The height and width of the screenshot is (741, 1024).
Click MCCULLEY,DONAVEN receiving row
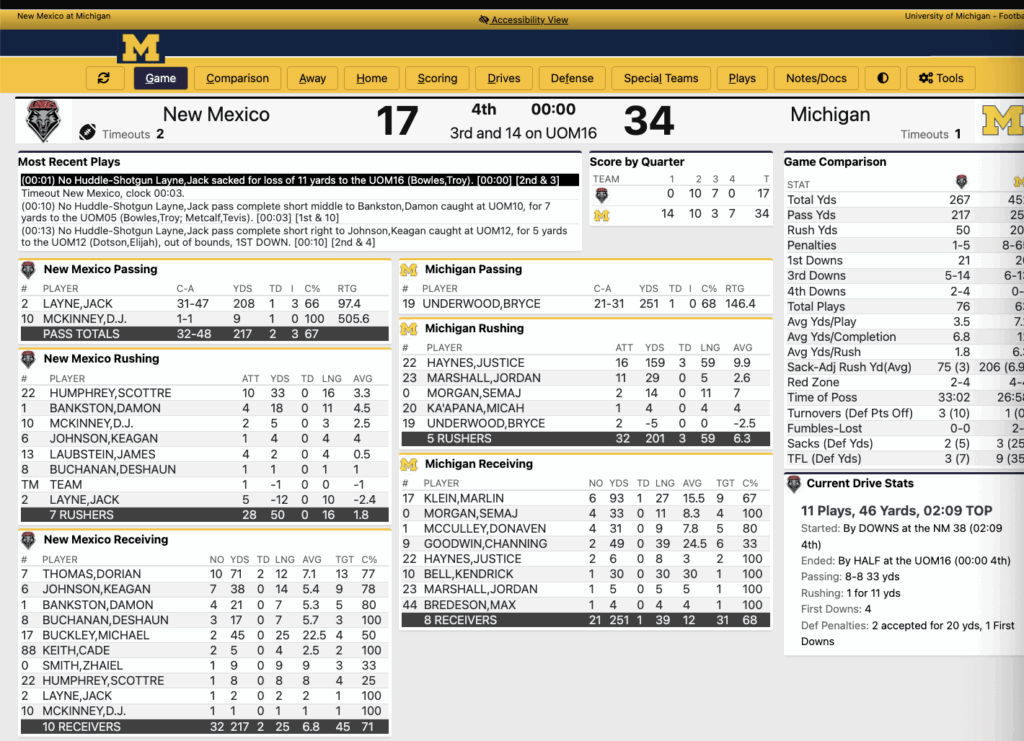(x=585, y=528)
